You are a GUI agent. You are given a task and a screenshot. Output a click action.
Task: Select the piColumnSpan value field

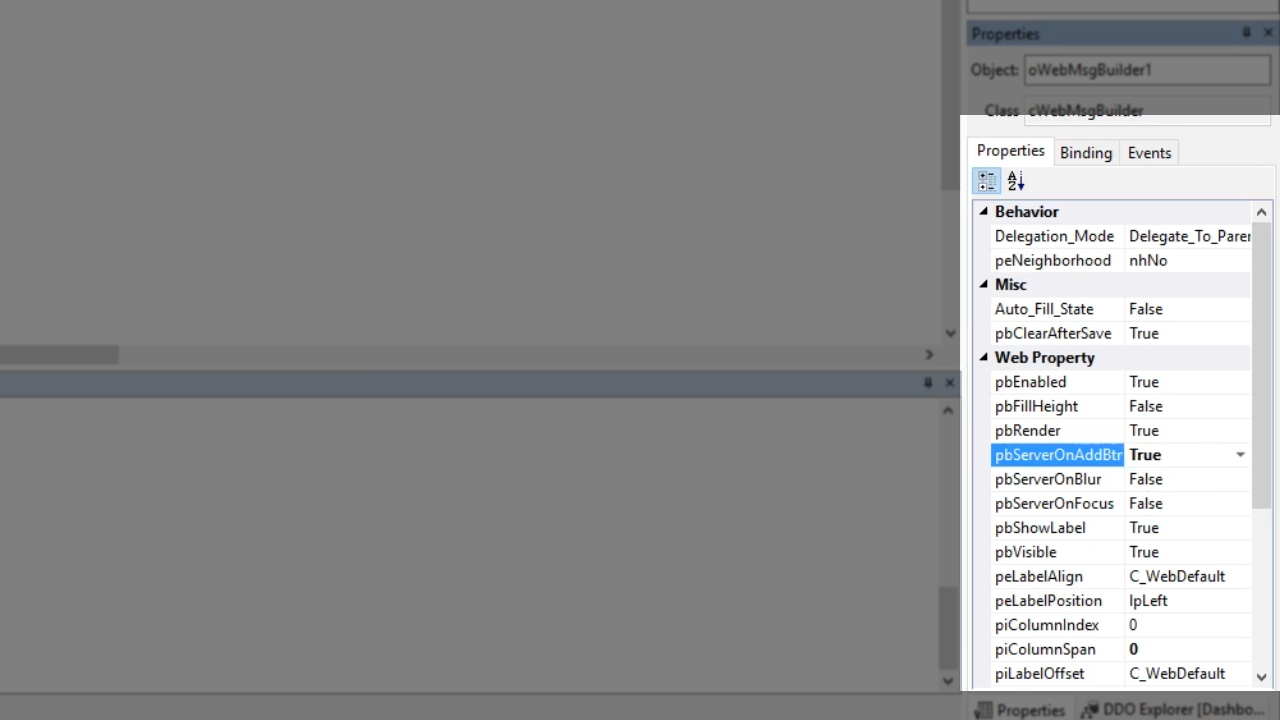(x=1188, y=649)
